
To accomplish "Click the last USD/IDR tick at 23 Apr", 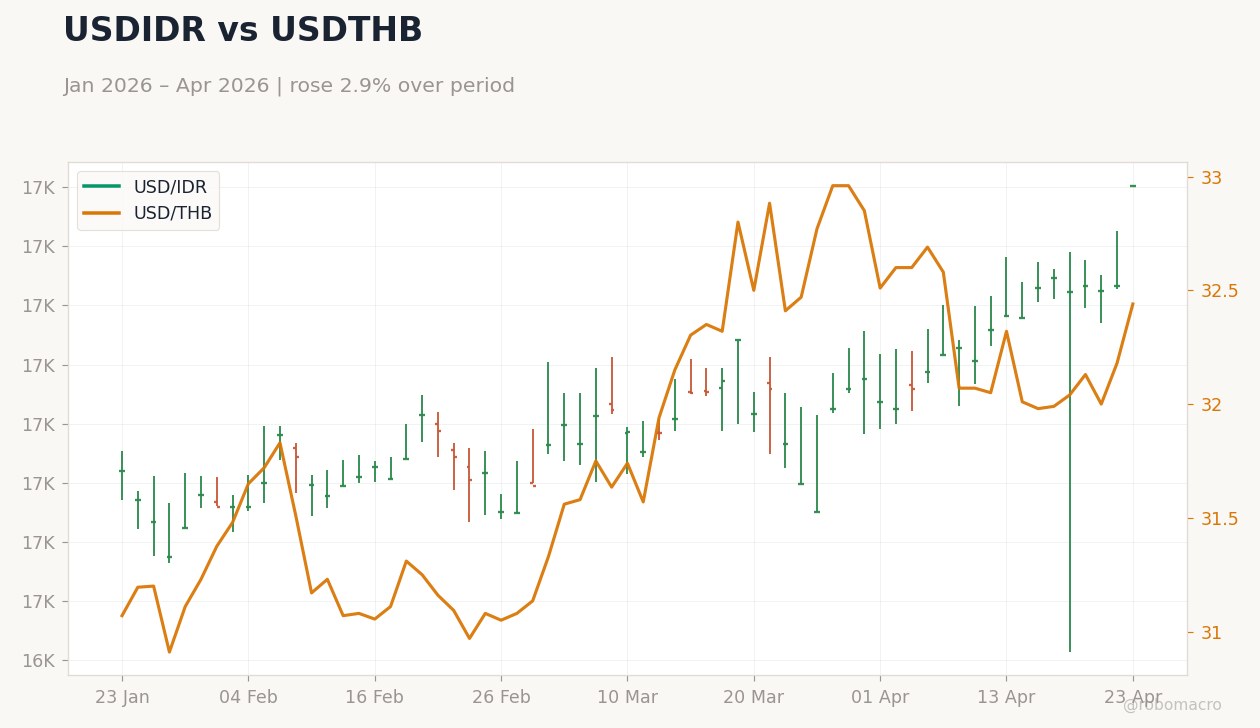I will [x=1133, y=186].
